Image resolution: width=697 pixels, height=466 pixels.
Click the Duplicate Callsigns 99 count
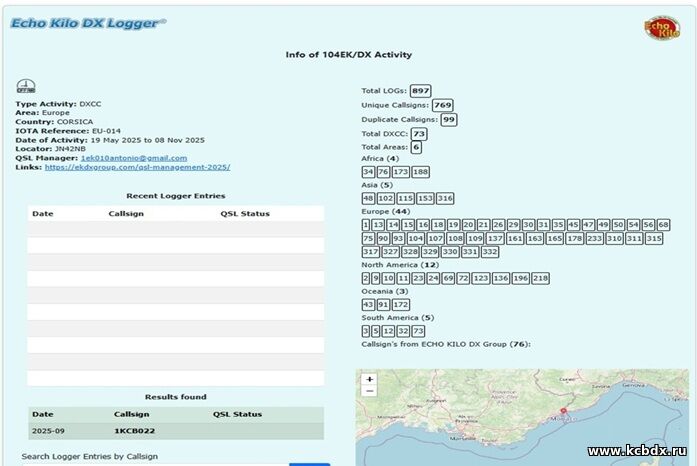click(448, 119)
